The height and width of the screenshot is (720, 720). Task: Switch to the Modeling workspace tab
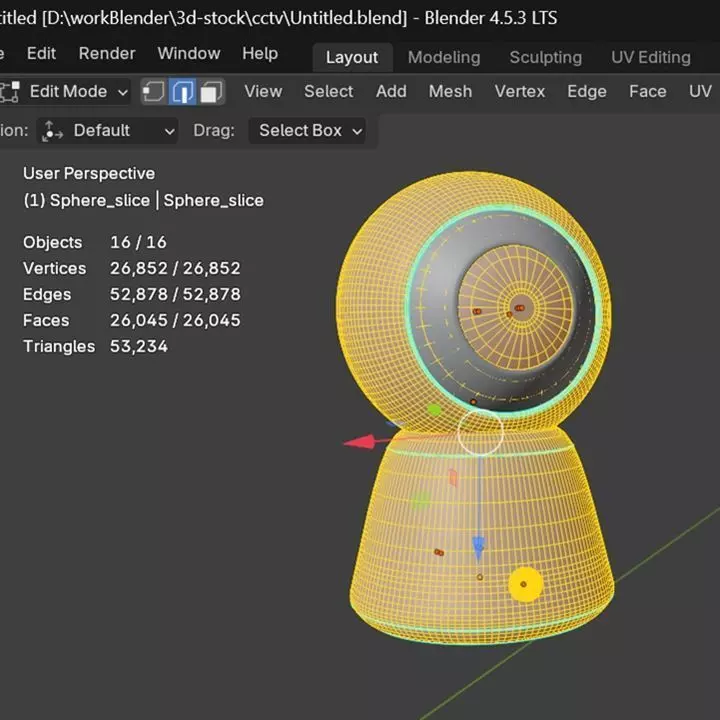[444, 57]
